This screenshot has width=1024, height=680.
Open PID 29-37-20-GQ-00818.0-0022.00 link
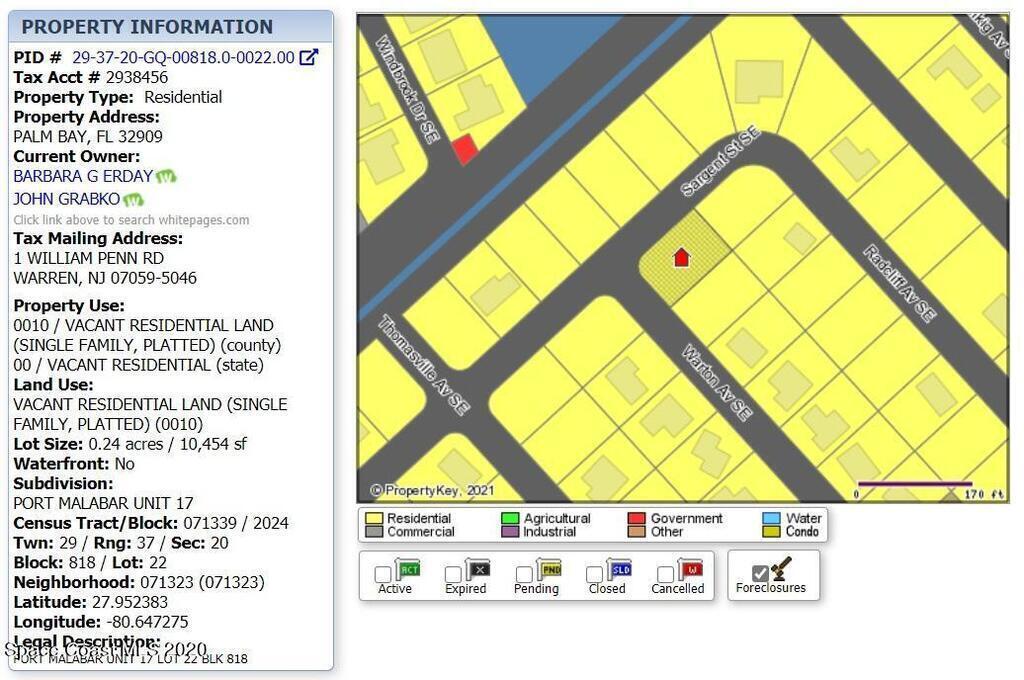tap(183, 58)
